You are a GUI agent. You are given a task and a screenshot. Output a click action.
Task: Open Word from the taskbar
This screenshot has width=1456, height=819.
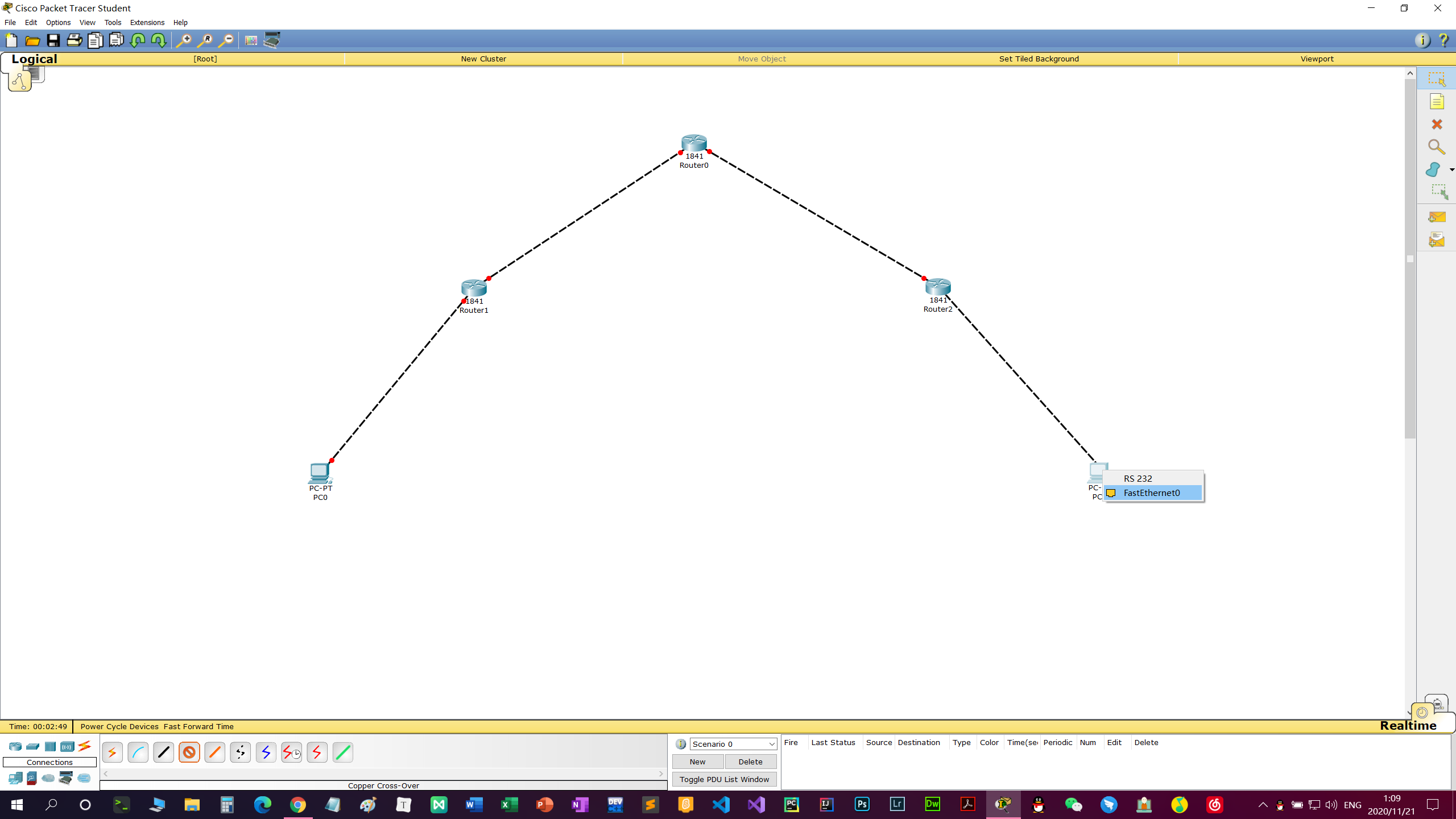coord(474,805)
